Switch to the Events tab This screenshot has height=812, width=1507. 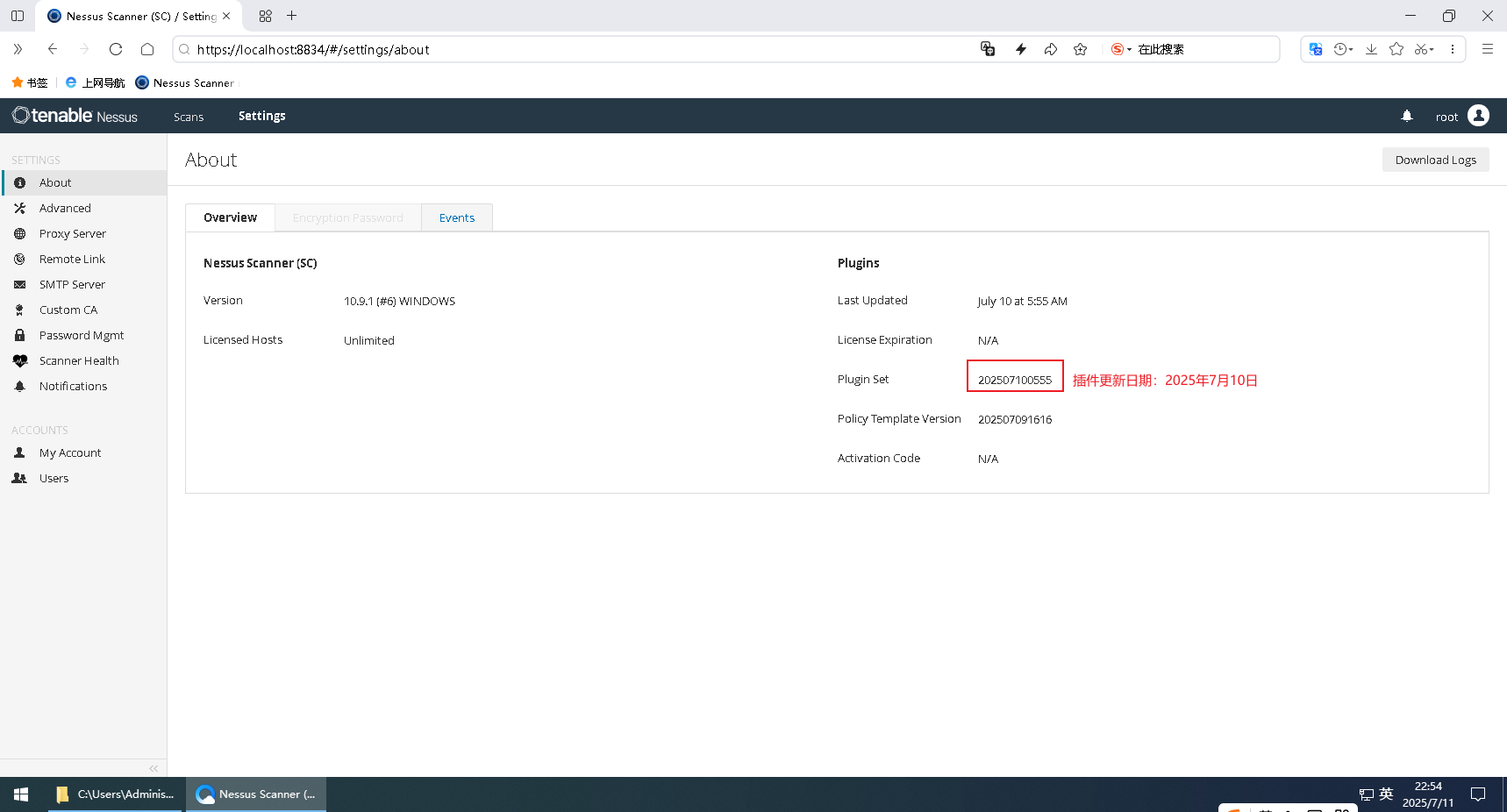click(x=457, y=217)
